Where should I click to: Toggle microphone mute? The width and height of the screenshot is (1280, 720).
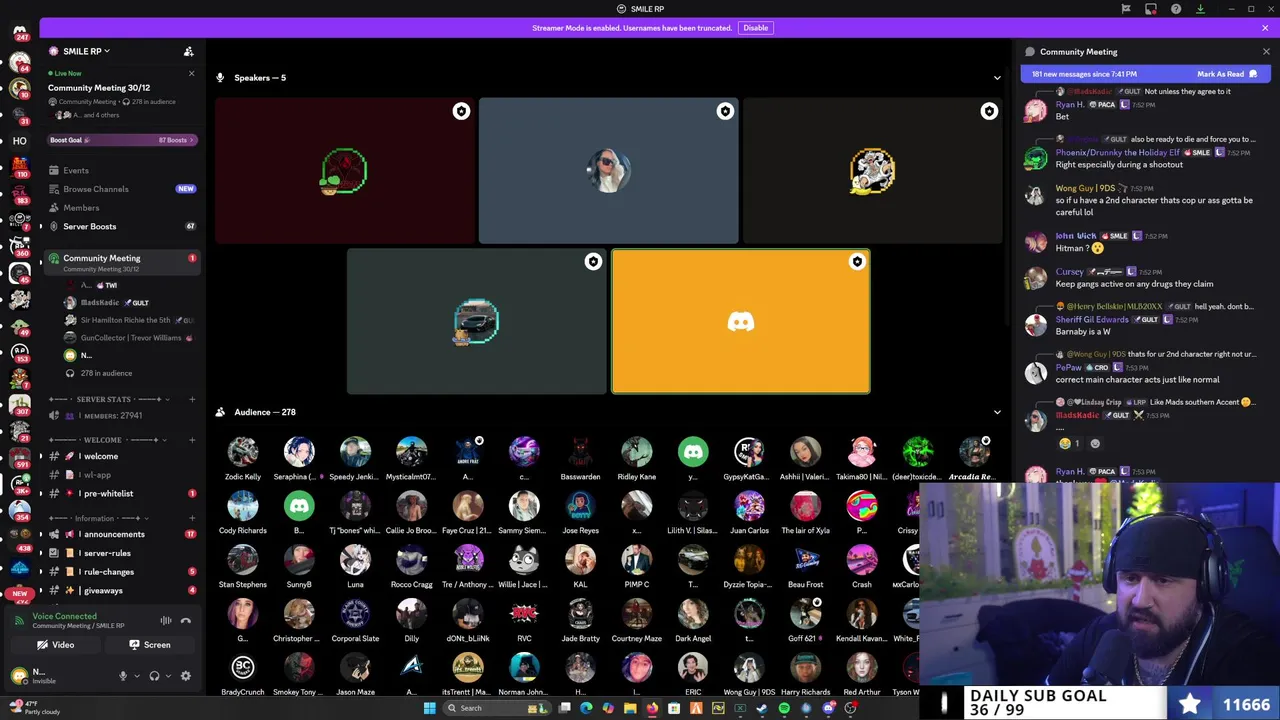(x=123, y=676)
